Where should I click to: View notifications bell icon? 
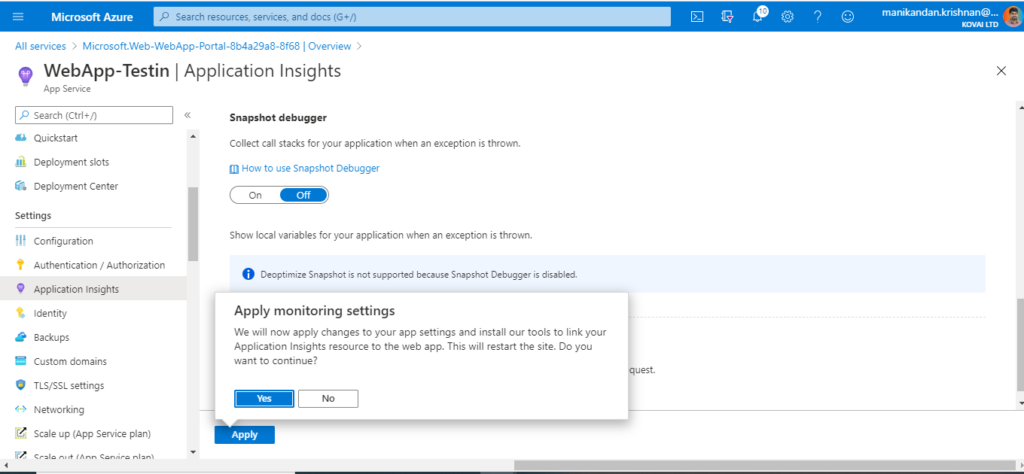pos(758,17)
